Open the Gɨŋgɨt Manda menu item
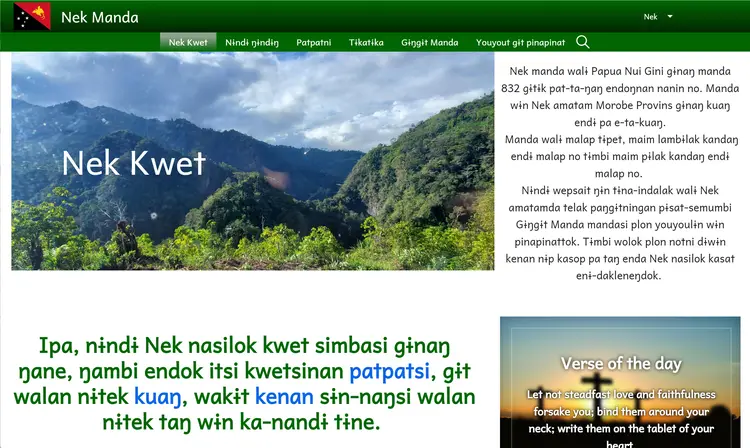This screenshot has width=750, height=448. point(430,42)
